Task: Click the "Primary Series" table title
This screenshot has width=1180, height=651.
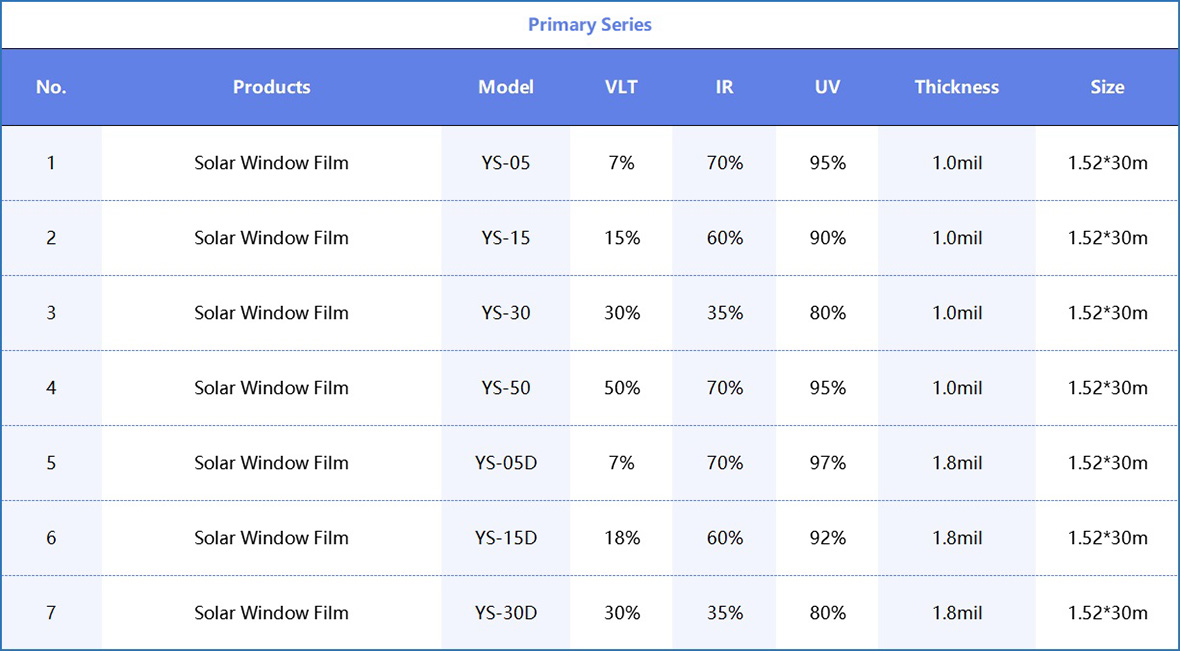Action: [590, 25]
